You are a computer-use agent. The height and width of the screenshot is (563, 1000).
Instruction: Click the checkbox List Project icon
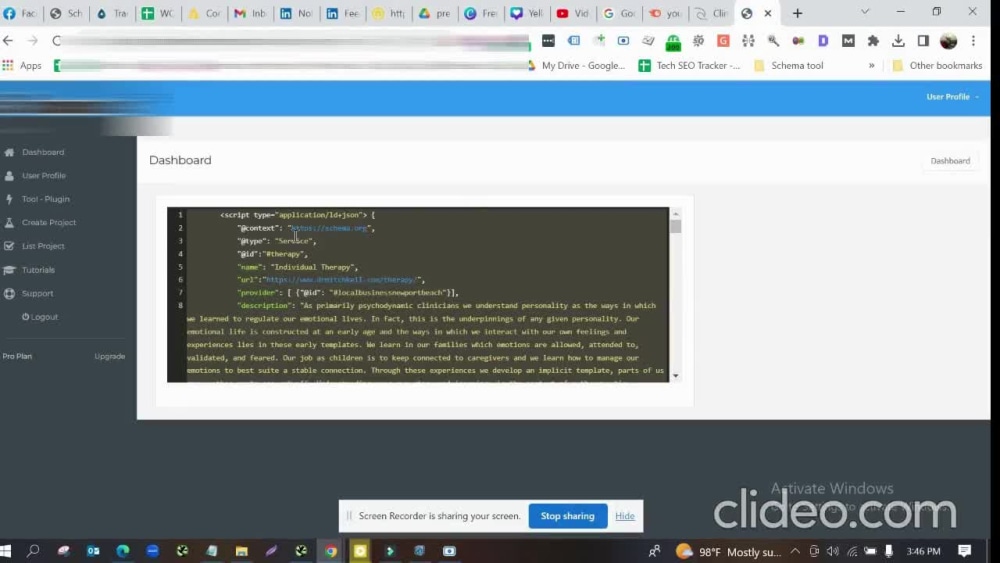tap(9, 246)
